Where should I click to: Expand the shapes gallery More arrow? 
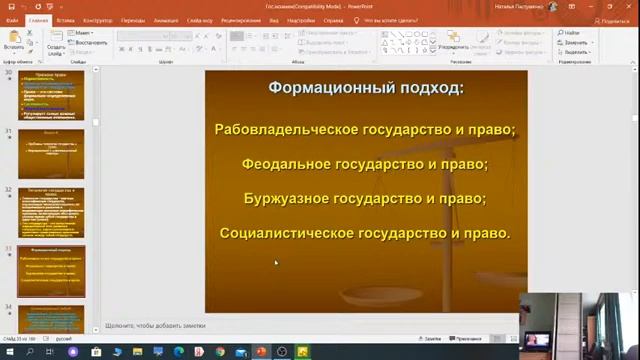pyautogui.click(x=433, y=51)
